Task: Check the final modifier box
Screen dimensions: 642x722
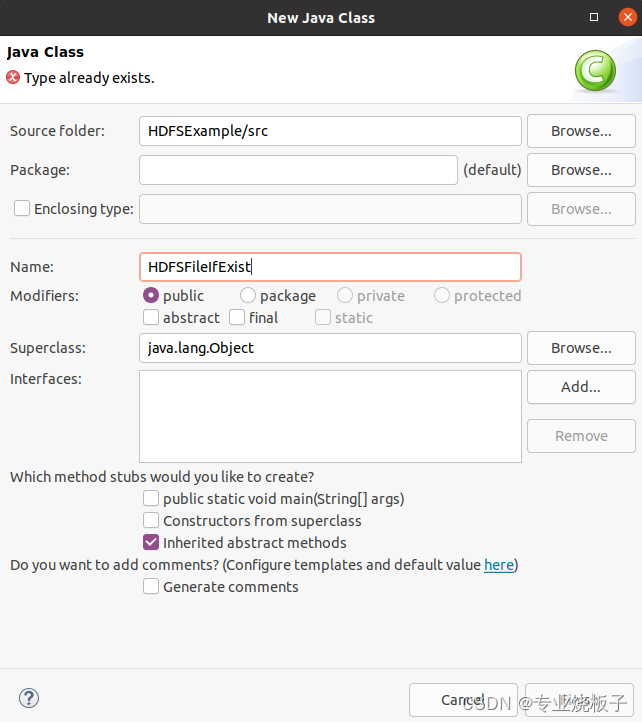Action: click(x=237, y=318)
